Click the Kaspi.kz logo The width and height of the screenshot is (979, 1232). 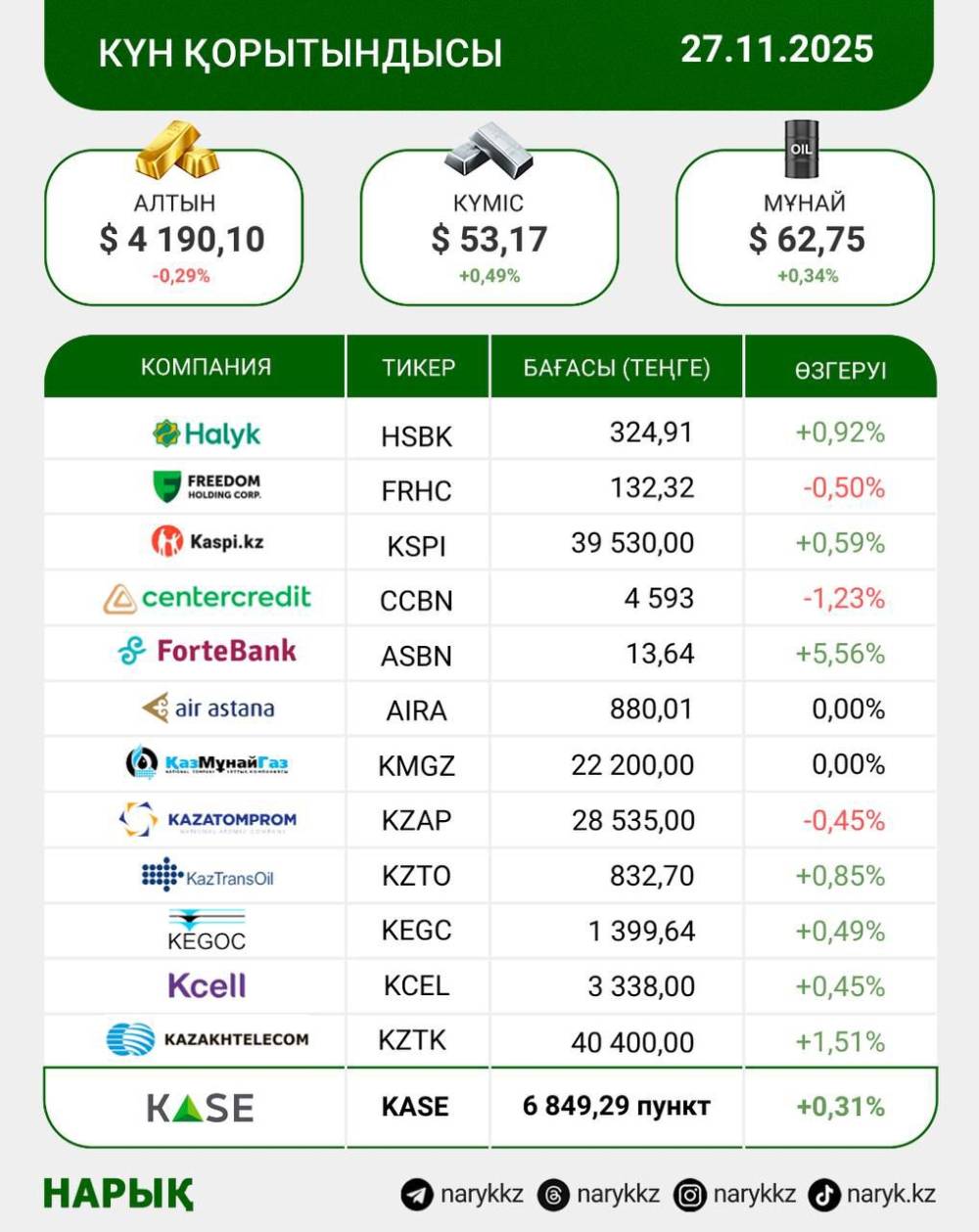click(208, 541)
